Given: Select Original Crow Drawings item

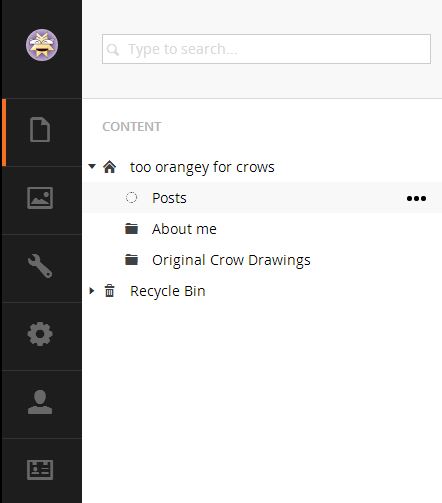Looking at the screenshot, I should (231, 260).
